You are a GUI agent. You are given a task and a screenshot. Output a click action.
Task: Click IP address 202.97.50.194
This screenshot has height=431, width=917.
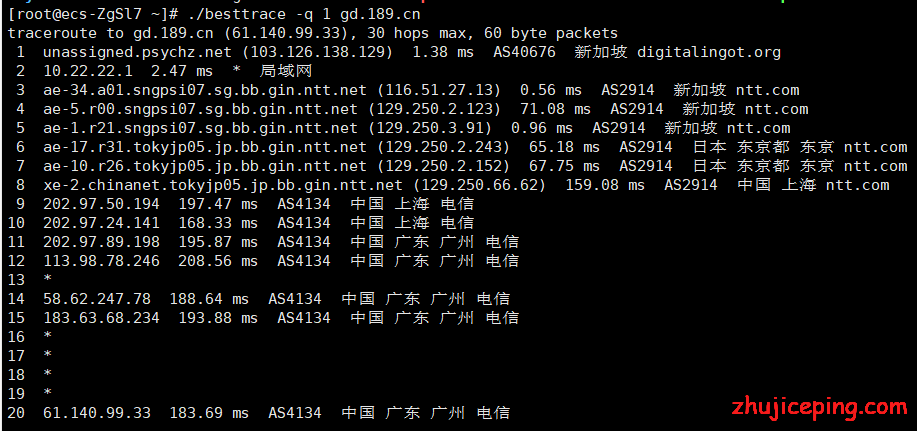(x=101, y=204)
